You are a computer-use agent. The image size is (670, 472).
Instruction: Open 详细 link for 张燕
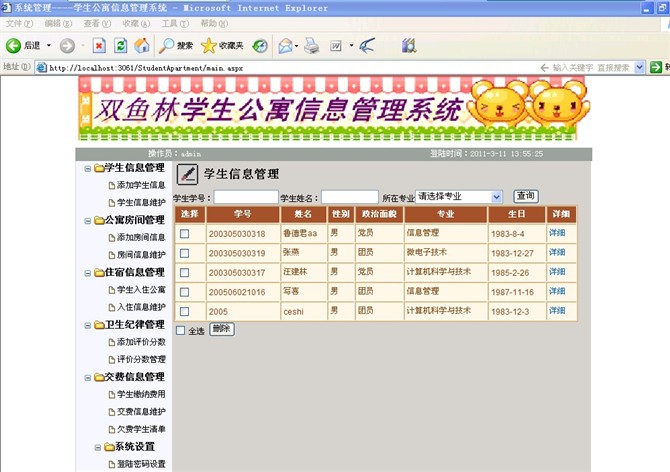tap(557, 252)
